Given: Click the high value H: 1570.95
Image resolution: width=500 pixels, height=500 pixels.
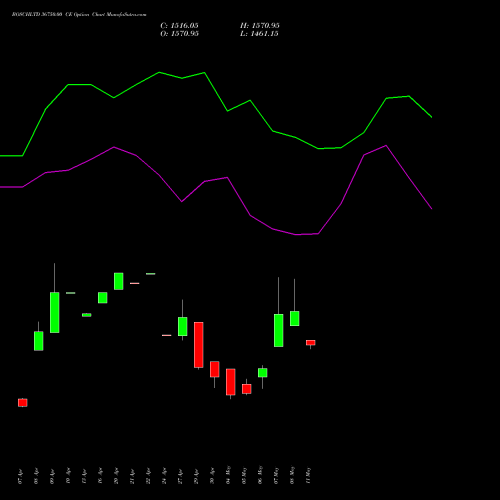Looking at the screenshot, I should [x=260, y=26].
